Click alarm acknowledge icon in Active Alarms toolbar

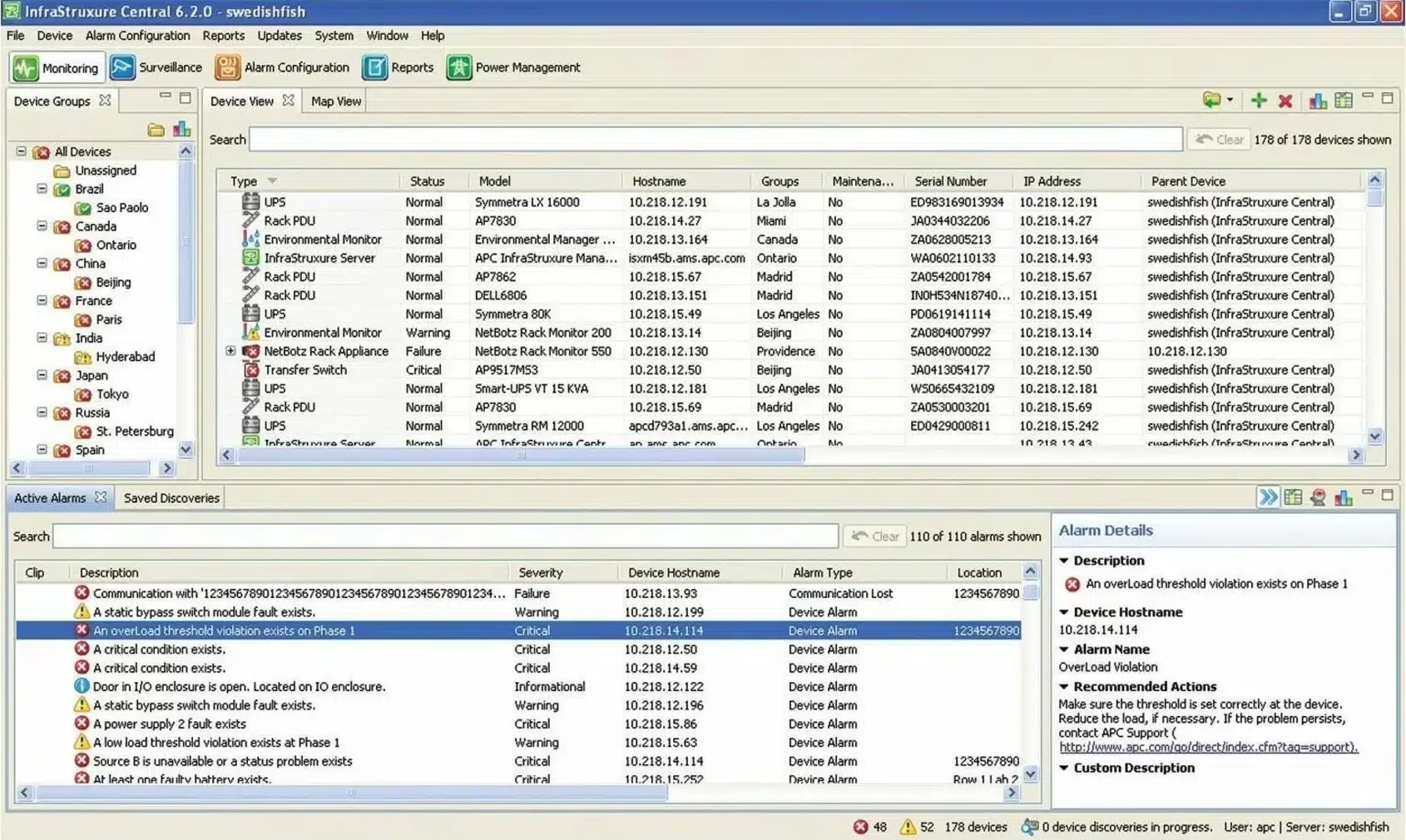[x=1318, y=497]
